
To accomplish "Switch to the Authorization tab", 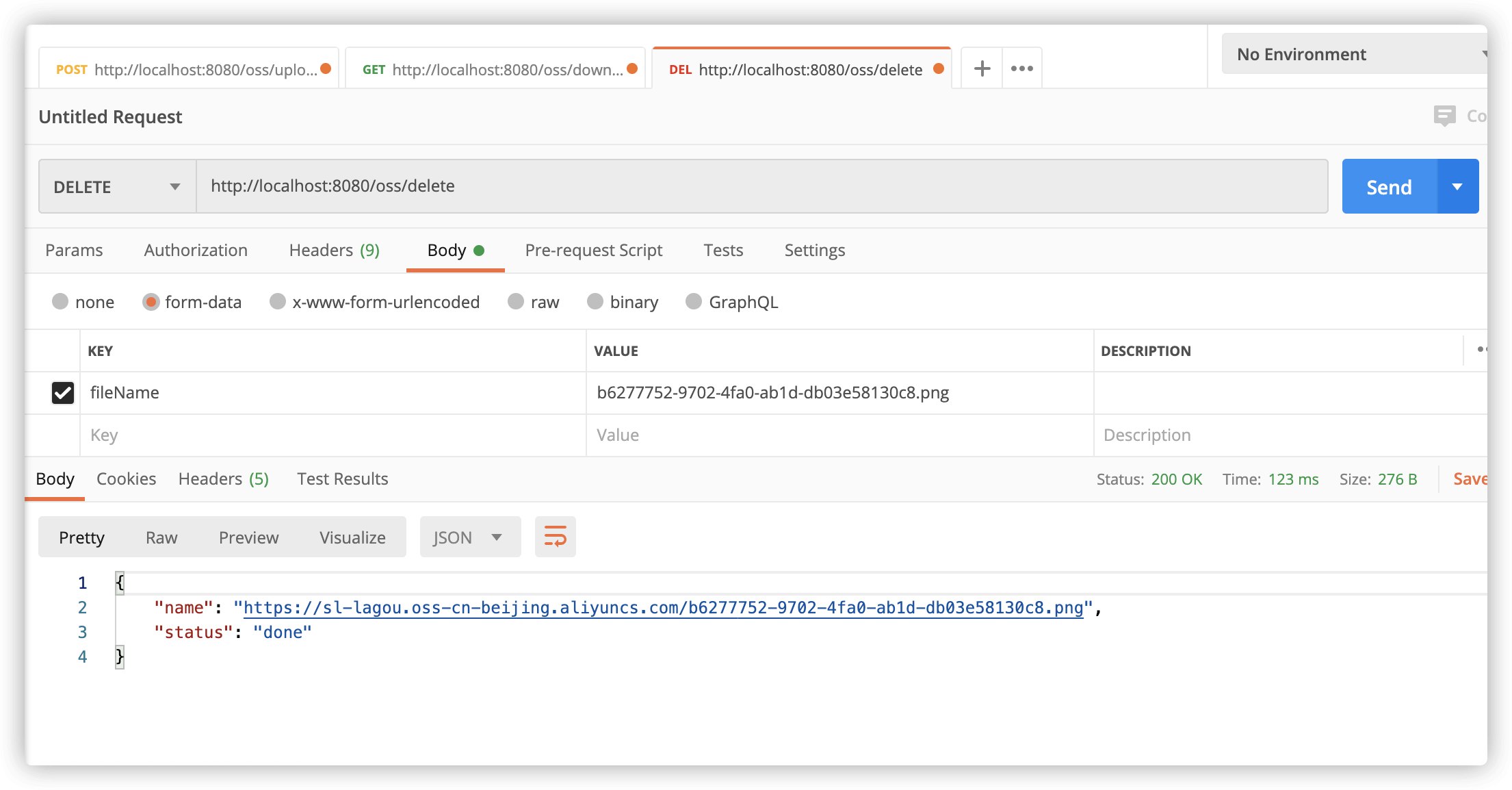I will 196,250.
